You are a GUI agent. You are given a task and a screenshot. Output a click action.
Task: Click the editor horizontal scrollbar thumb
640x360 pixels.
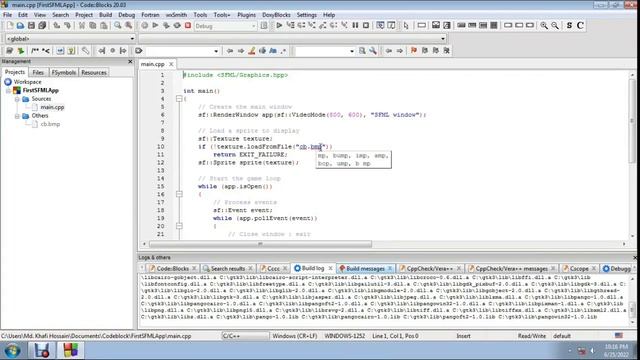pyautogui.click(x=260, y=244)
